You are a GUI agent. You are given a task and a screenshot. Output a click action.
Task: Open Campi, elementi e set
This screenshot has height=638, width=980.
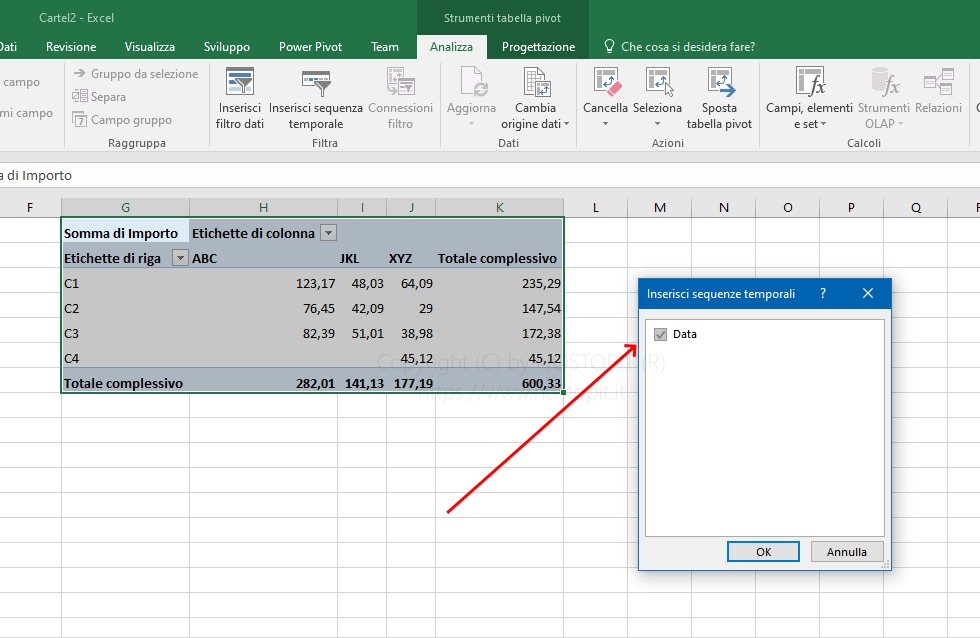(x=809, y=99)
